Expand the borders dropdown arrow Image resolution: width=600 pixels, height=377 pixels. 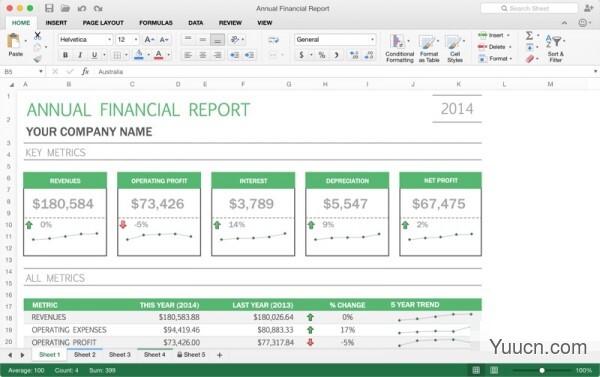tap(126, 55)
